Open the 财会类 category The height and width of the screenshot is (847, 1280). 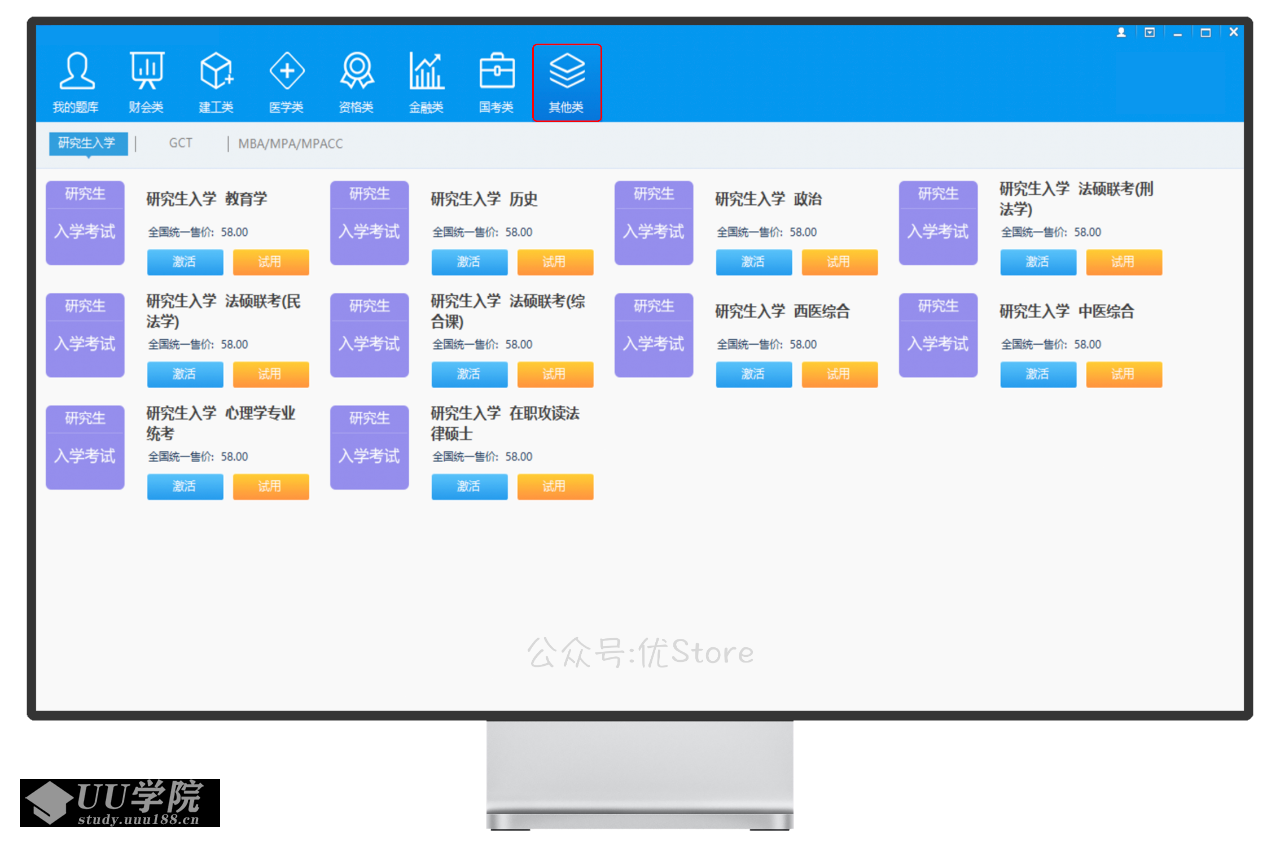click(146, 83)
